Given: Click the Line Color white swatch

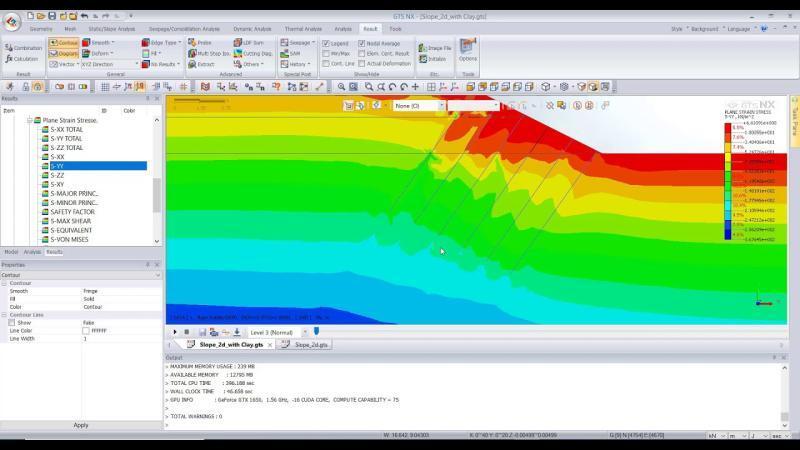Looking at the screenshot, I should pyautogui.click(x=86, y=331).
